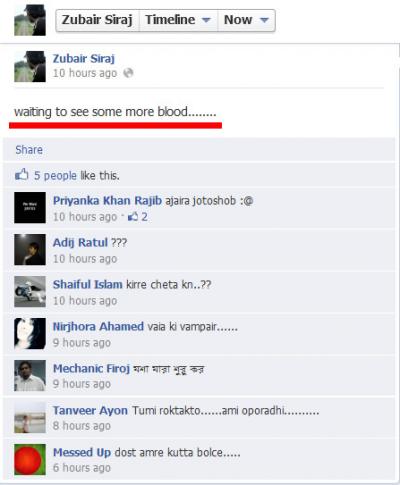Image resolution: width=400 pixels, height=485 pixels.
Task: Click the globe privacy icon next to 10 hours ago
Action: pyautogui.click(x=128, y=73)
